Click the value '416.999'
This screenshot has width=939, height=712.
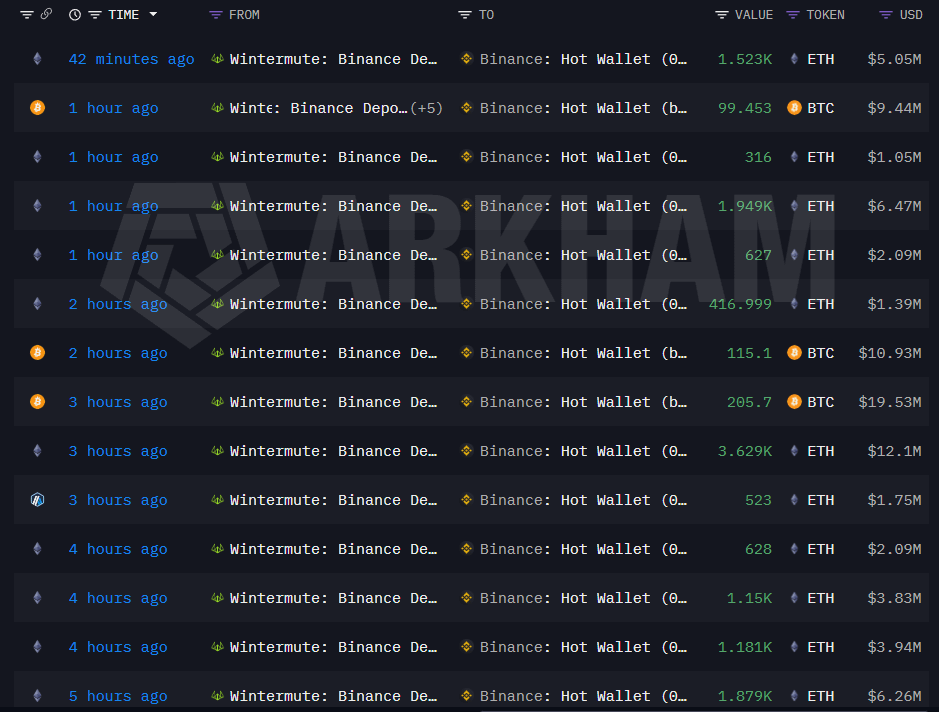[x=740, y=304]
